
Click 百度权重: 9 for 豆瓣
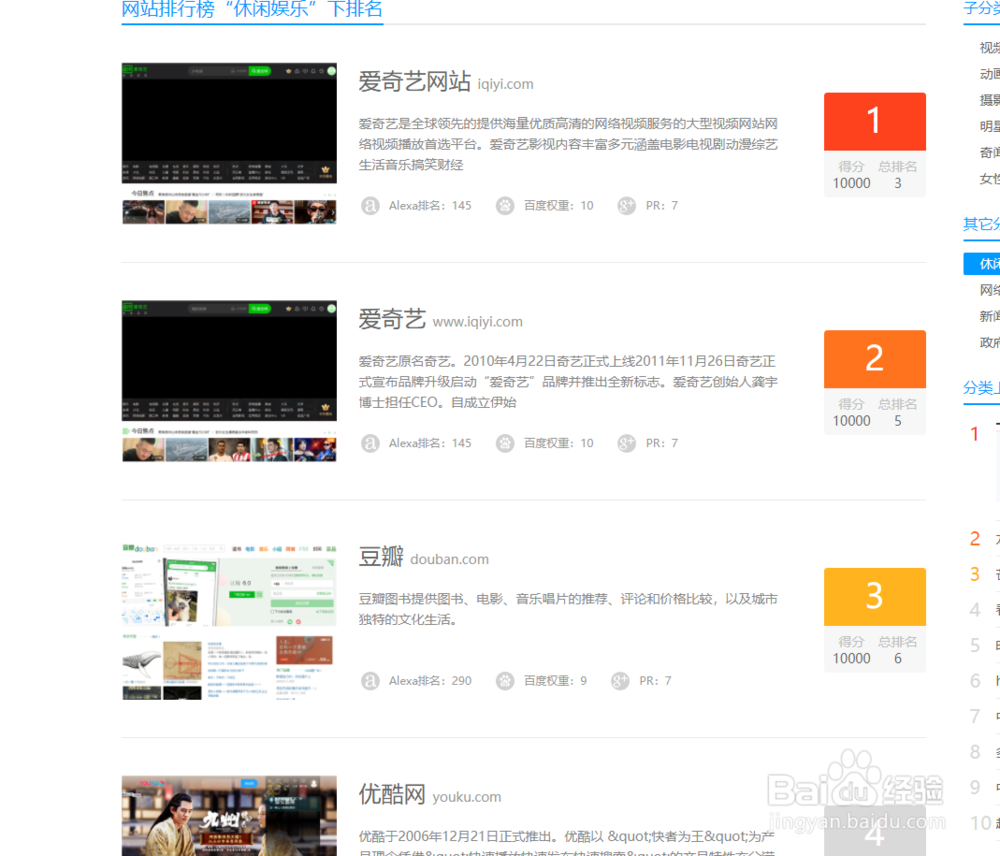point(555,681)
